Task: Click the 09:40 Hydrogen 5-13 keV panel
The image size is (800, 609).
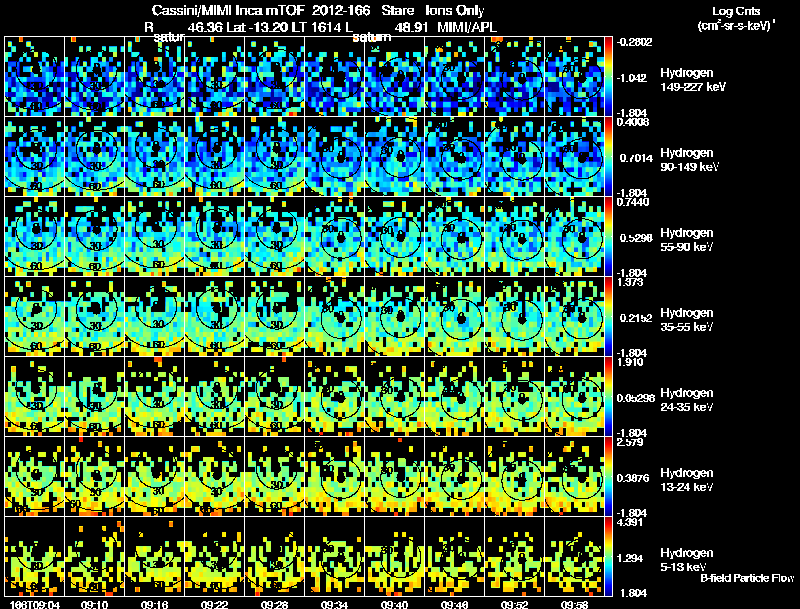Action: [x=394, y=556]
